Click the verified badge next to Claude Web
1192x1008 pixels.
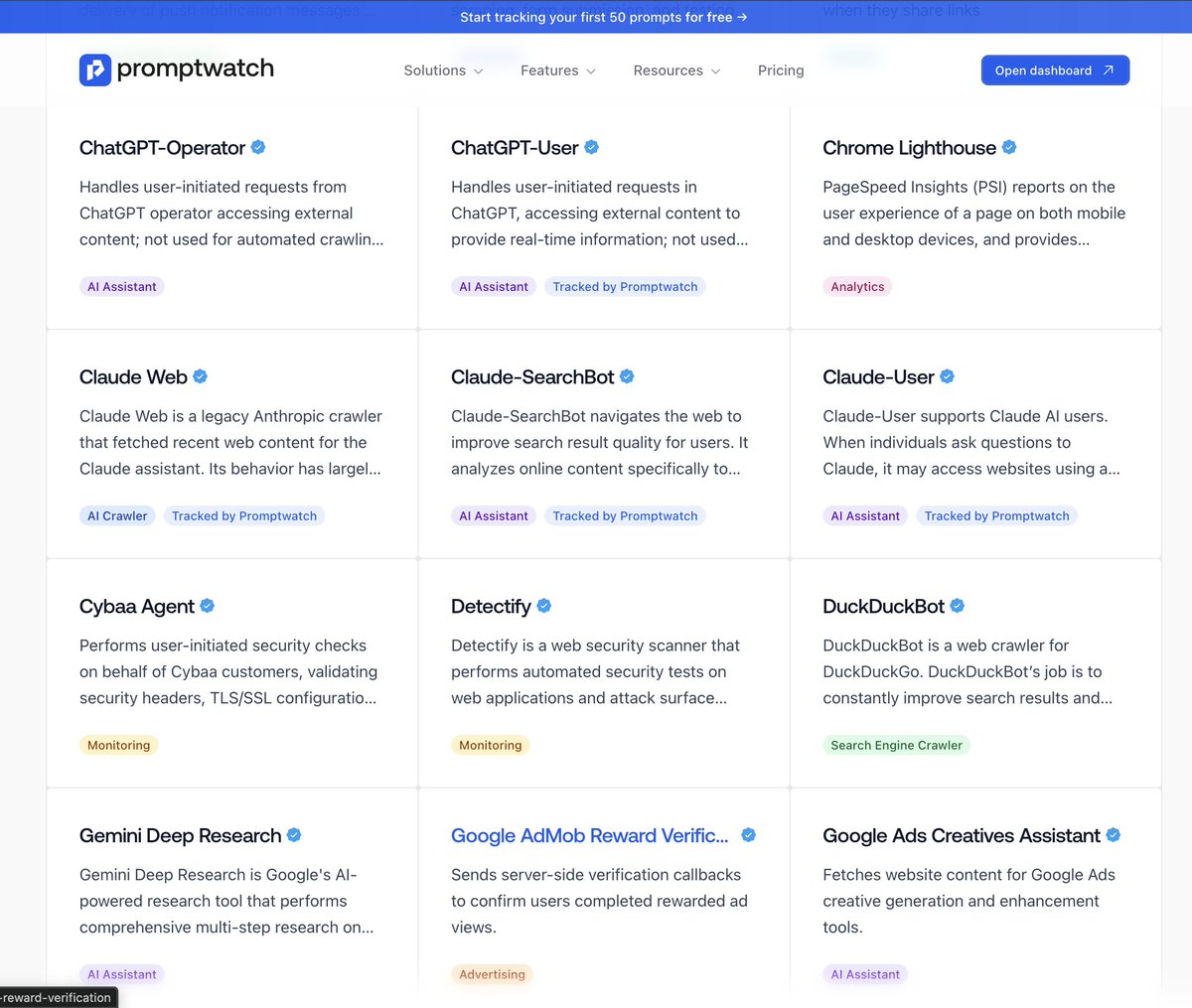coord(200,376)
